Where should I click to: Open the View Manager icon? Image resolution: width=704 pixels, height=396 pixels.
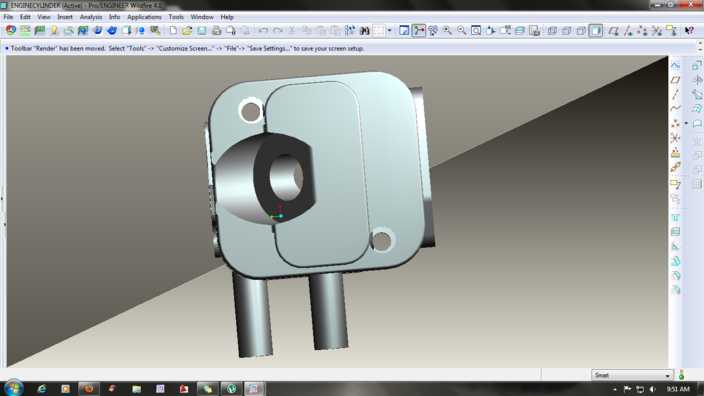point(534,31)
